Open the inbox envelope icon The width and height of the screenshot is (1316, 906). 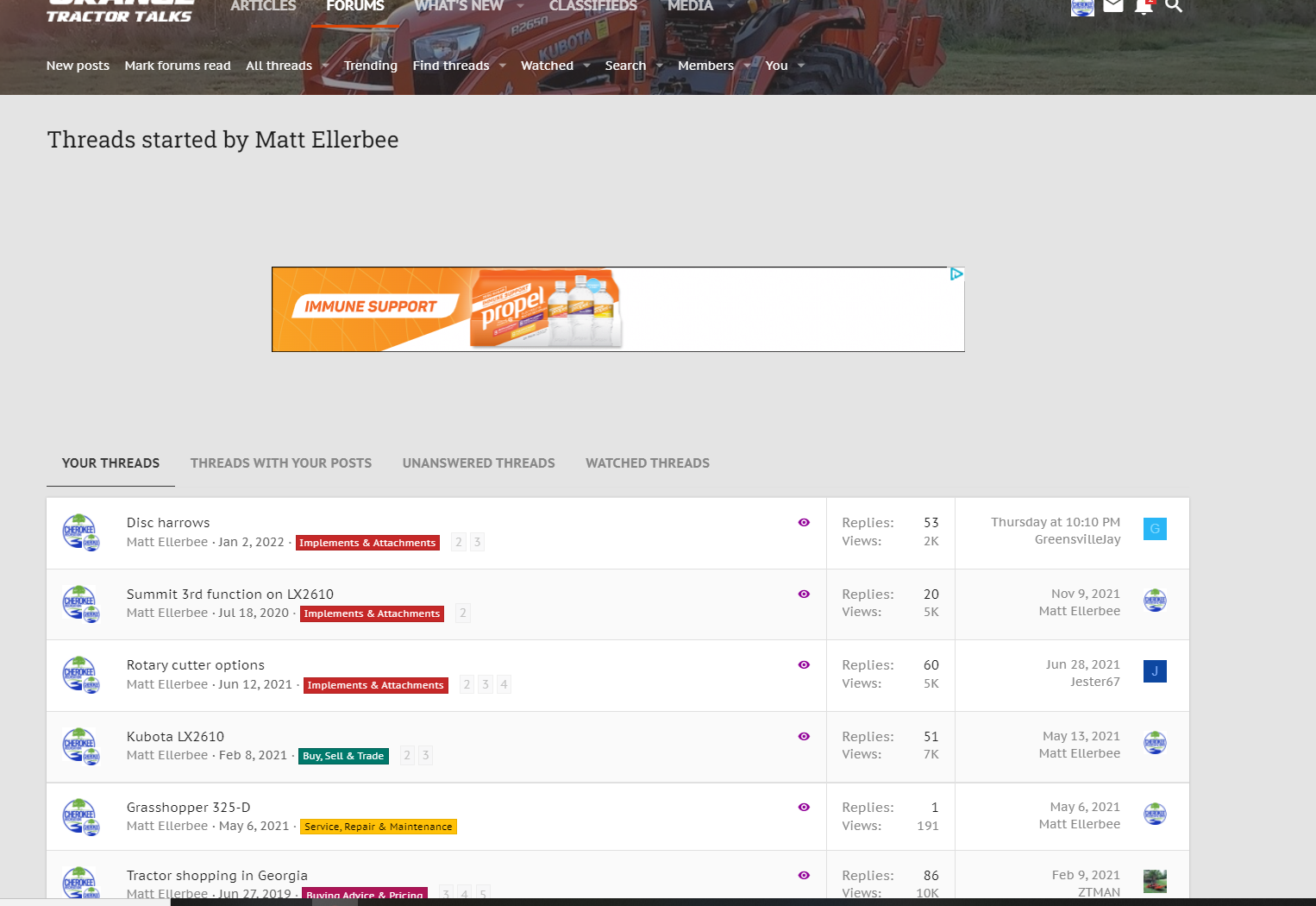[x=1113, y=6]
